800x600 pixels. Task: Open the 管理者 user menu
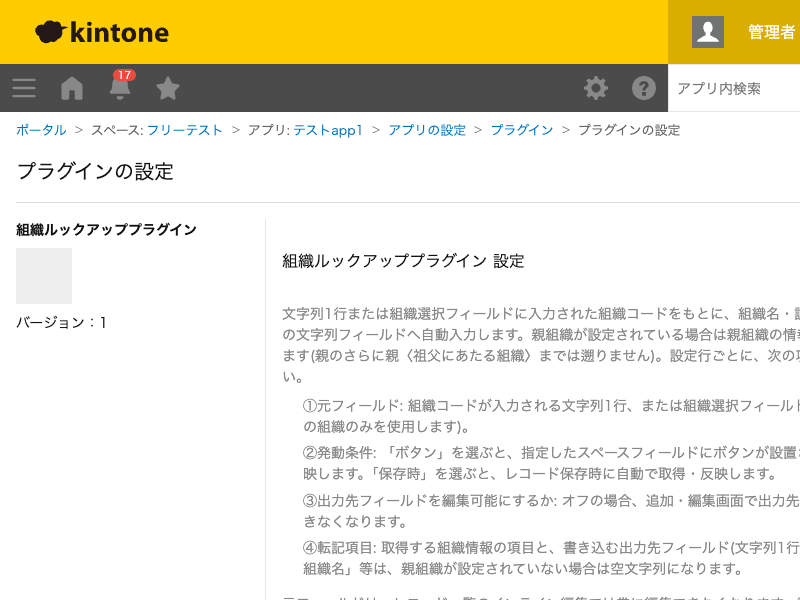pyautogui.click(x=771, y=32)
